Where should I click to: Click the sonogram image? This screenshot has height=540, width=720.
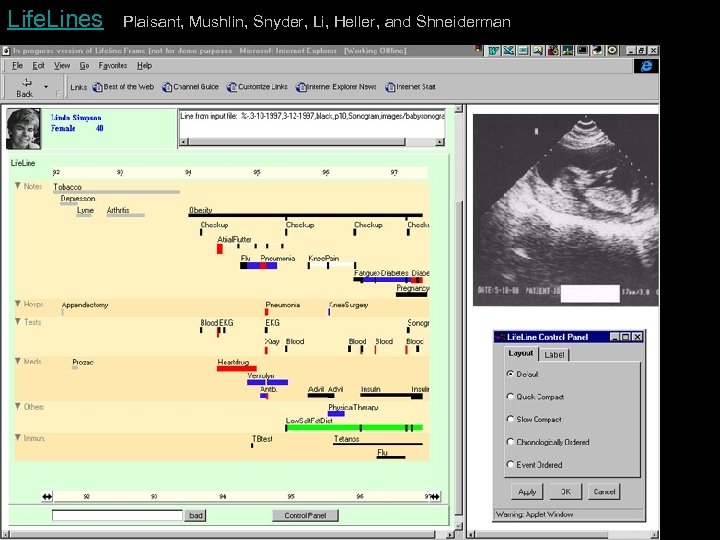point(566,210)
